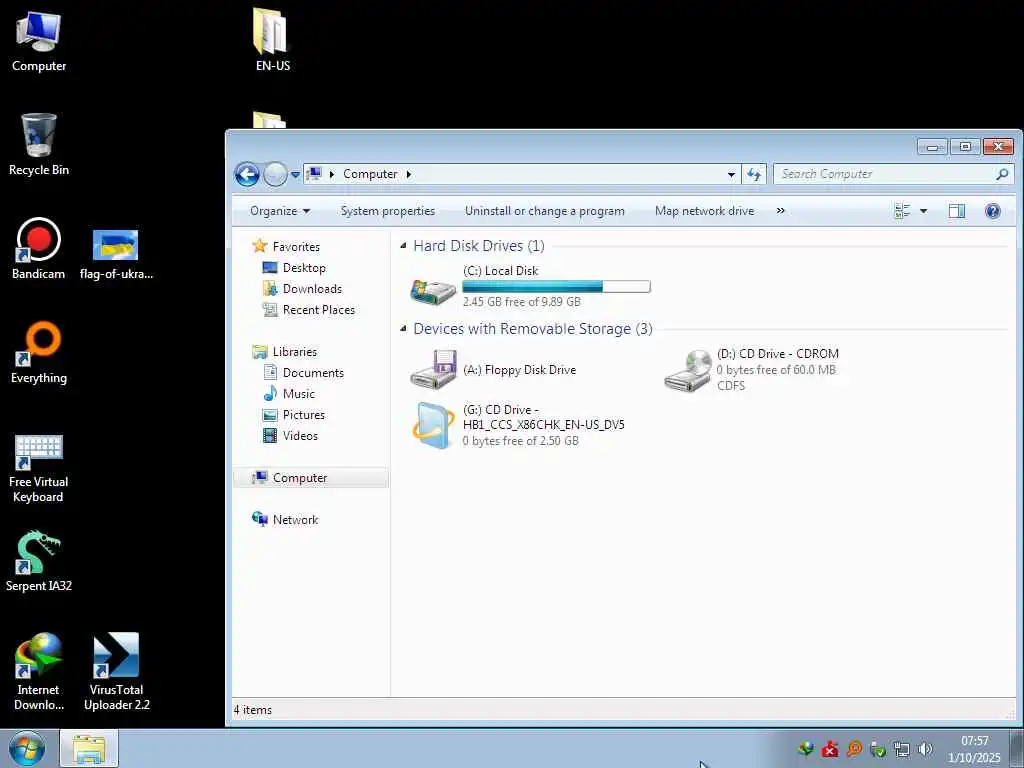Image resolution: width=1024 pixels, height=768 pixels.
Task: Click the Search Computer input field
Action: click(x=884, y=174)
